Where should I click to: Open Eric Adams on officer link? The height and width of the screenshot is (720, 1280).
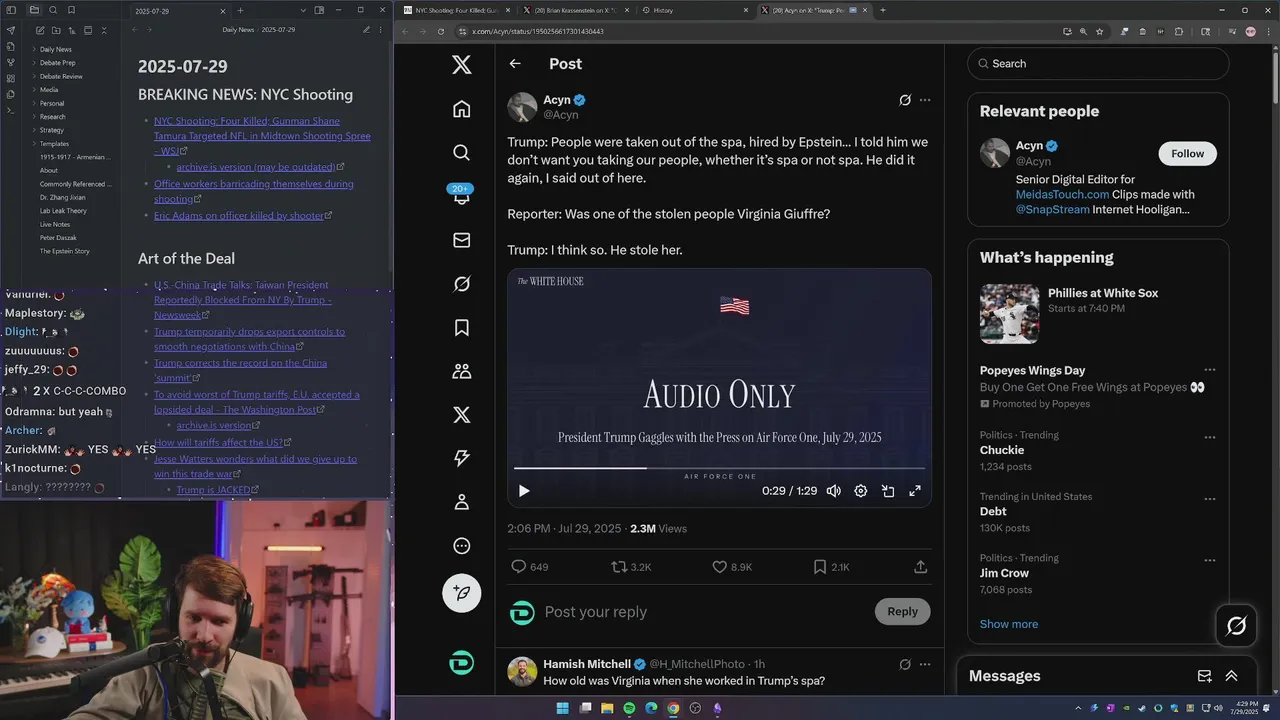[x=239, y=215]
